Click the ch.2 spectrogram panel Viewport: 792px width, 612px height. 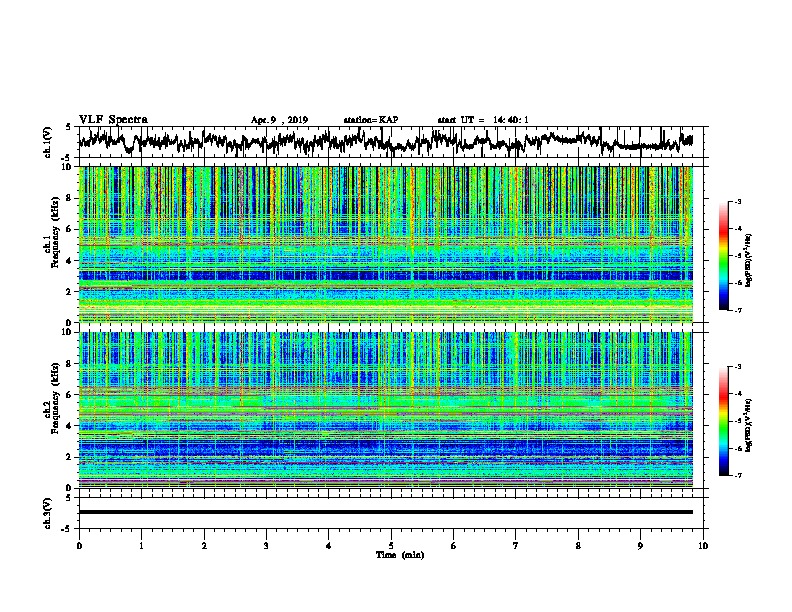point(386,410)
